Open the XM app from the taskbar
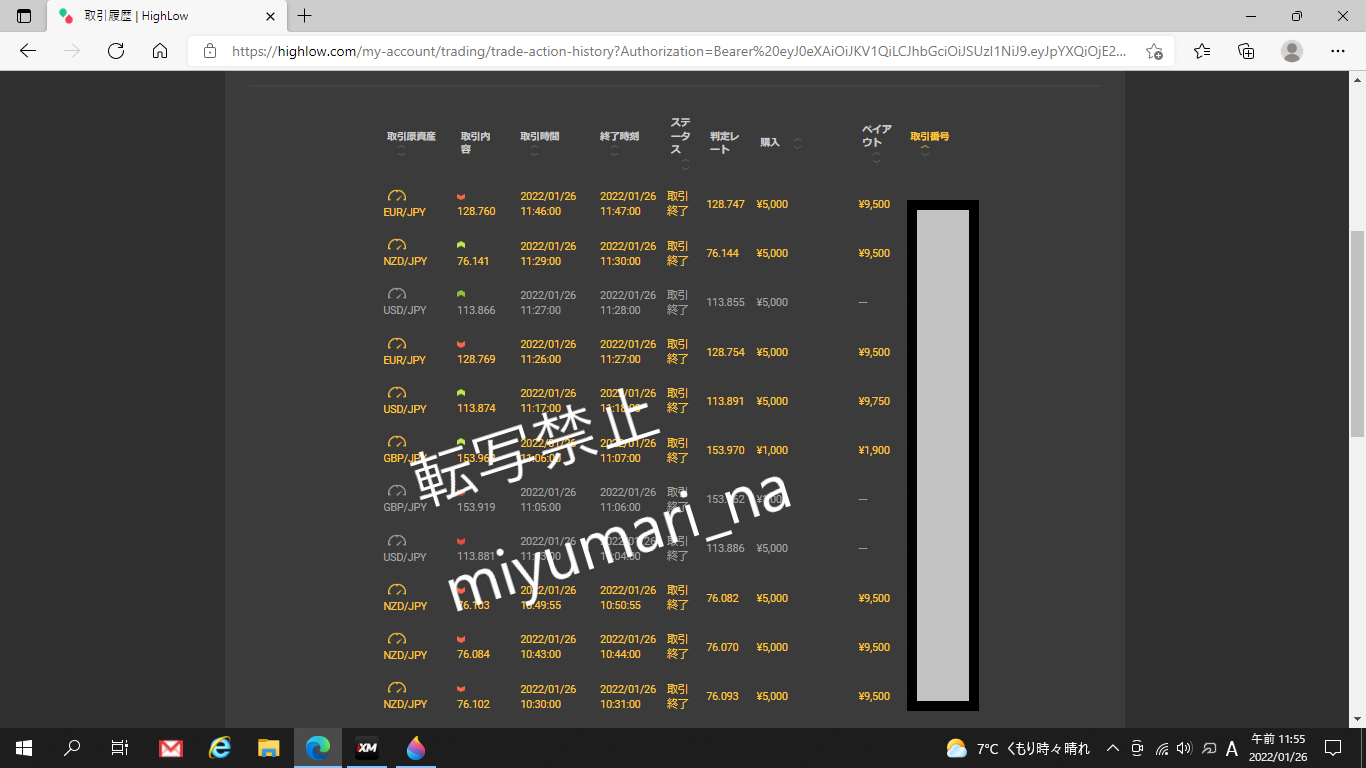 [367, 748]
